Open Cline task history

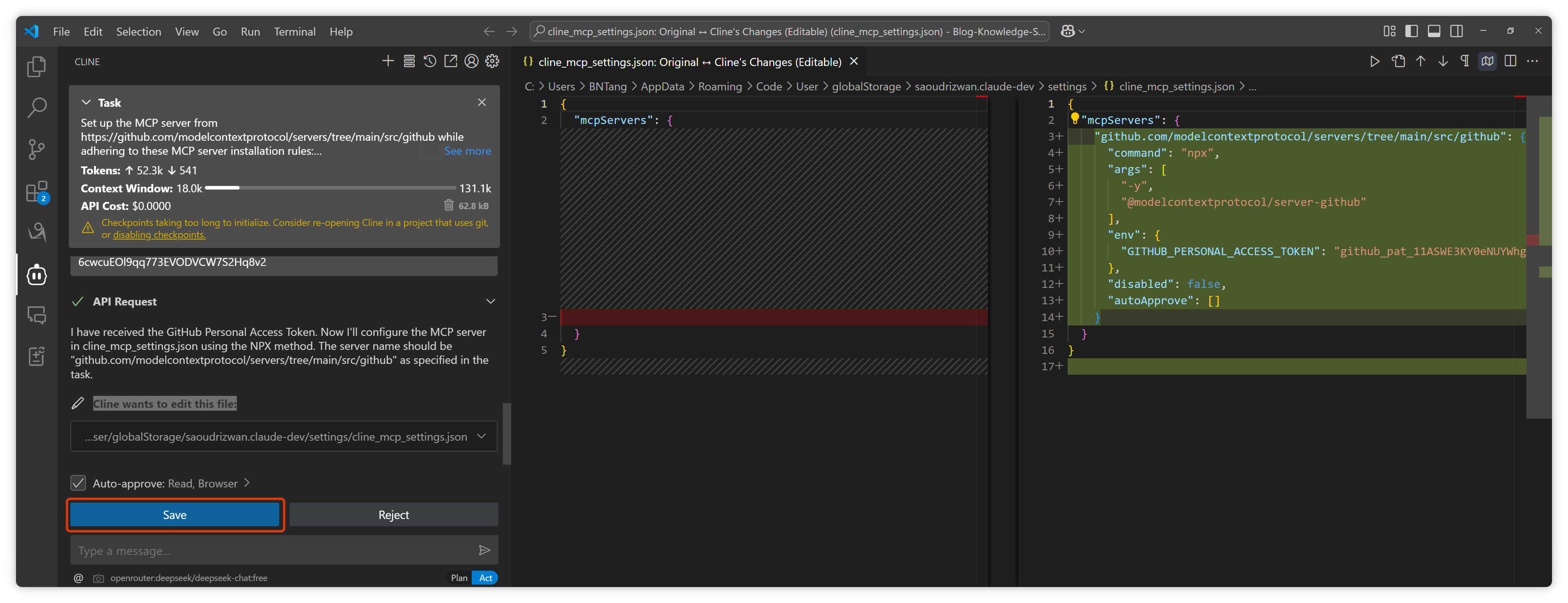pos(430,62)
